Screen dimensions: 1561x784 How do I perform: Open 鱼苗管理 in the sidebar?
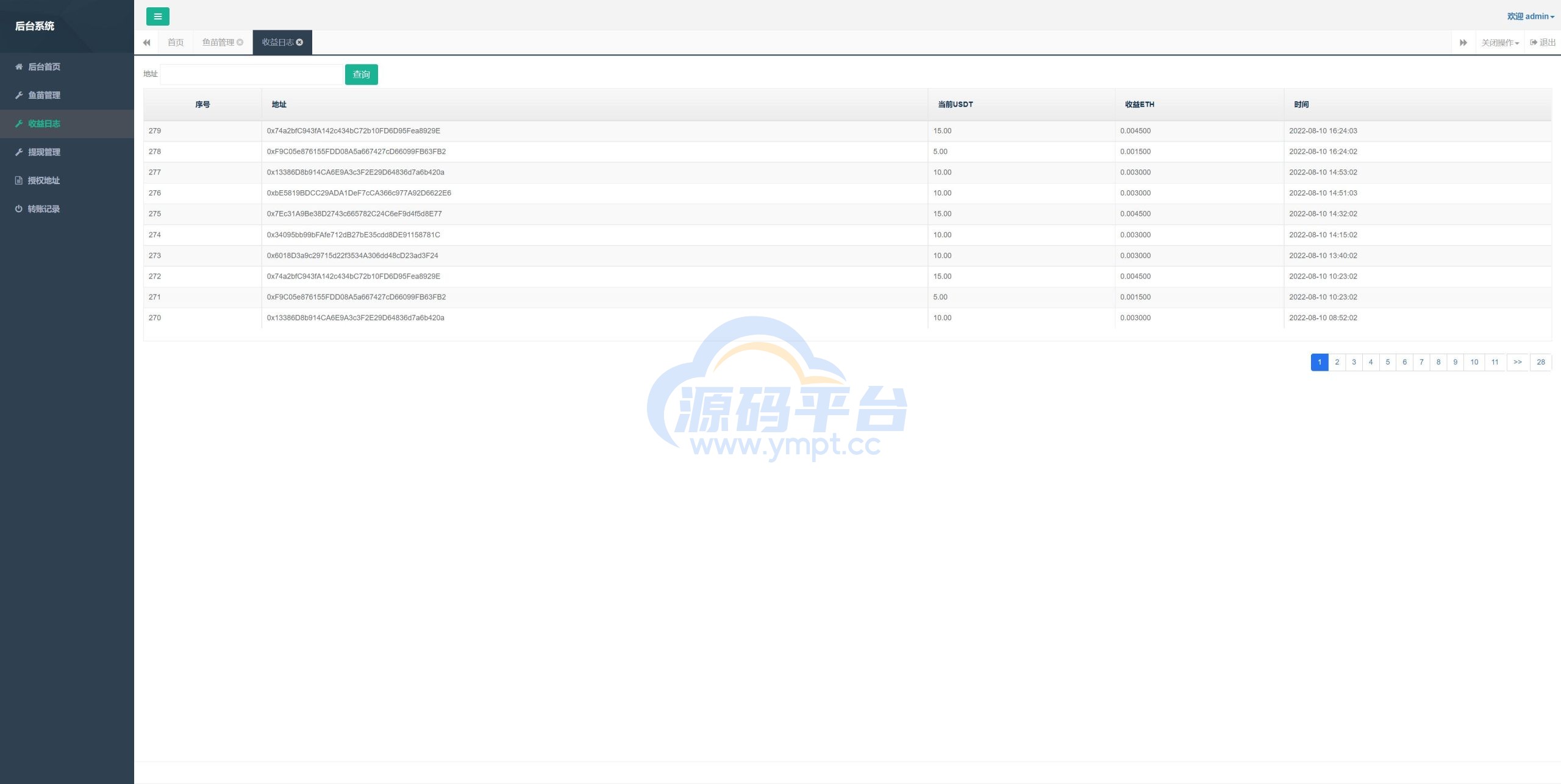pos(44,95)
